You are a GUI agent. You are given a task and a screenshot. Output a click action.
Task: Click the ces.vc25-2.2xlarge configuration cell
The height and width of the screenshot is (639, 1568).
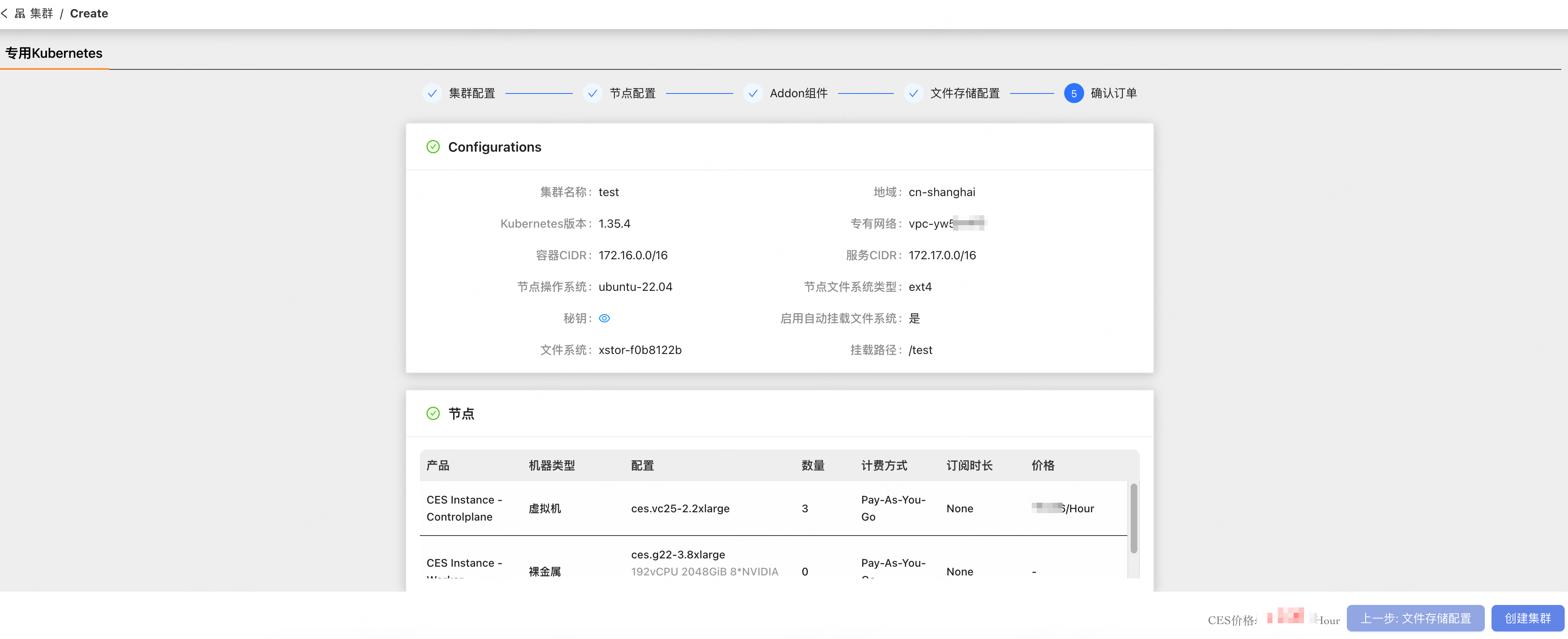(x=680, y=509)
